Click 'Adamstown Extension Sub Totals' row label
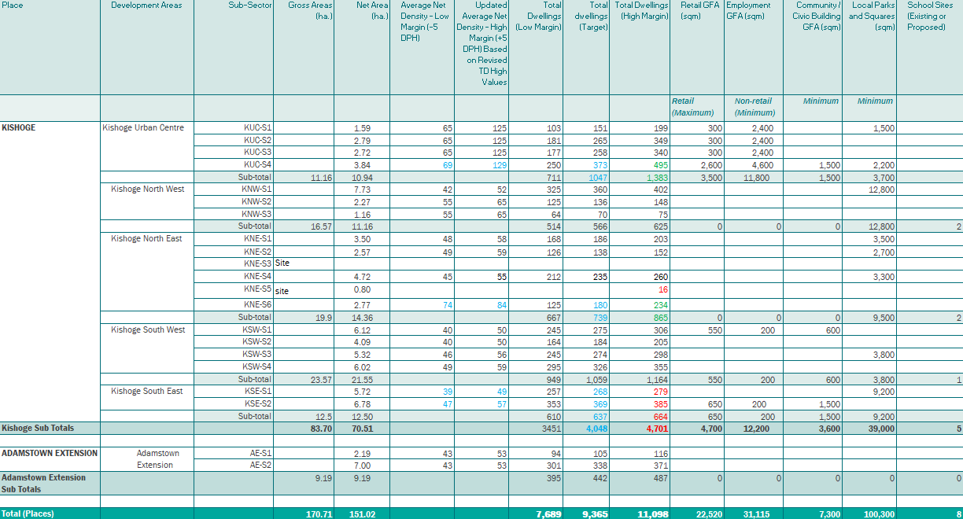Image resolution: width=963 pixels, height=519 pixels. 44,483
